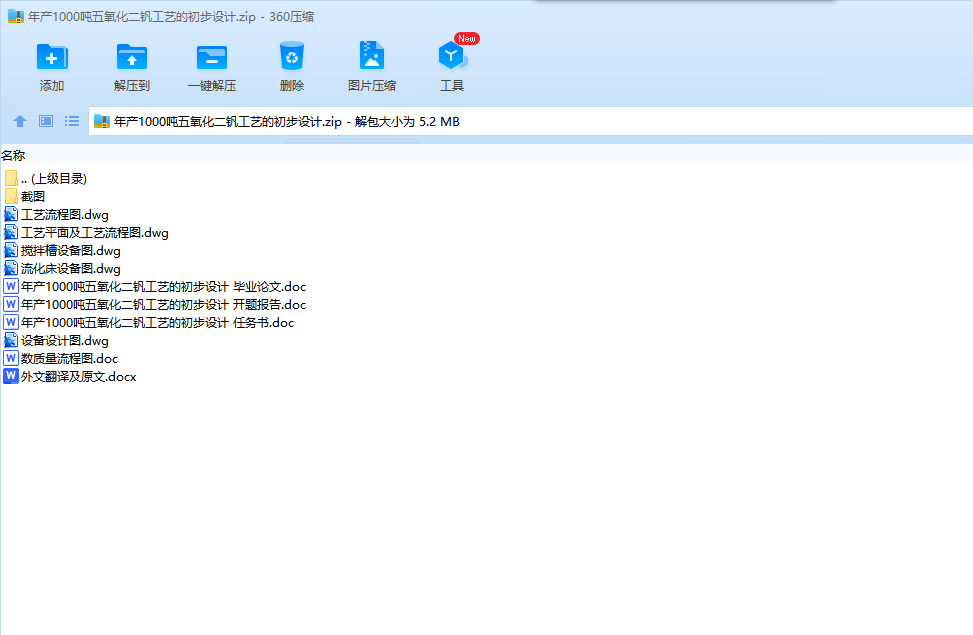973x635 pixels.
Task: Click the 删除 (Delete) recycle icon
Action: point(292,56)
